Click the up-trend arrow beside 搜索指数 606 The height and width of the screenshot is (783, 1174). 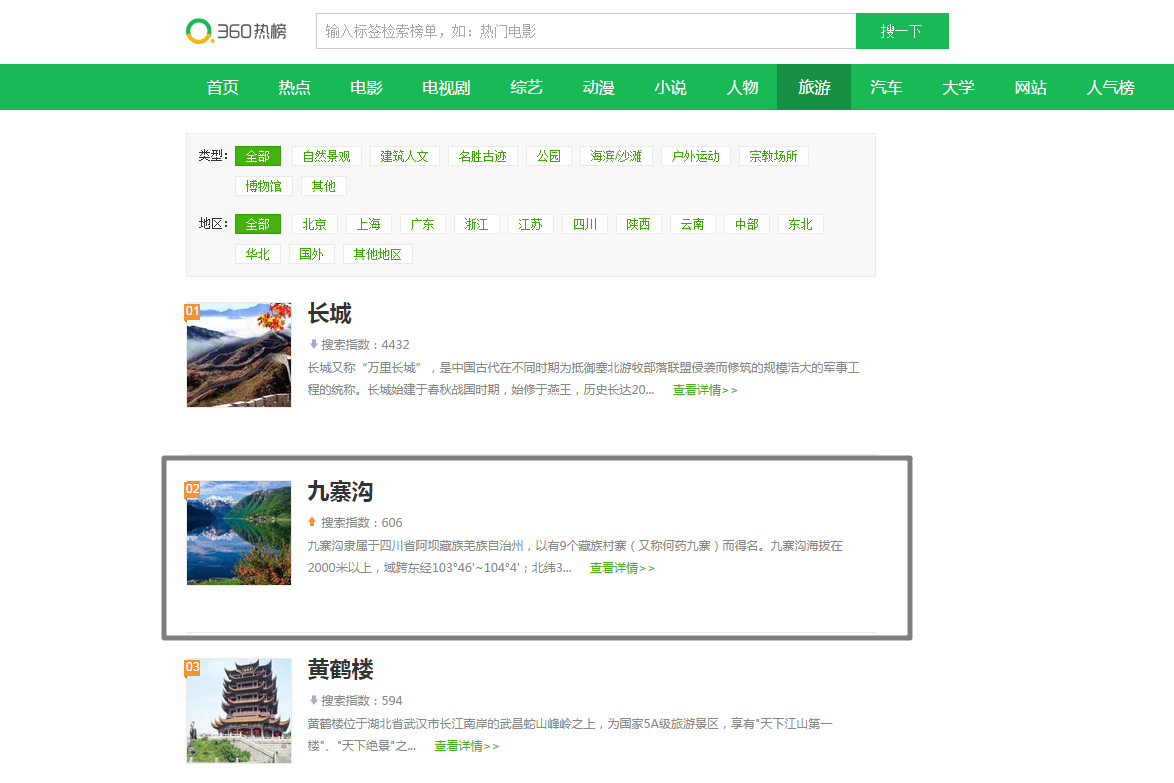[312, 522]
